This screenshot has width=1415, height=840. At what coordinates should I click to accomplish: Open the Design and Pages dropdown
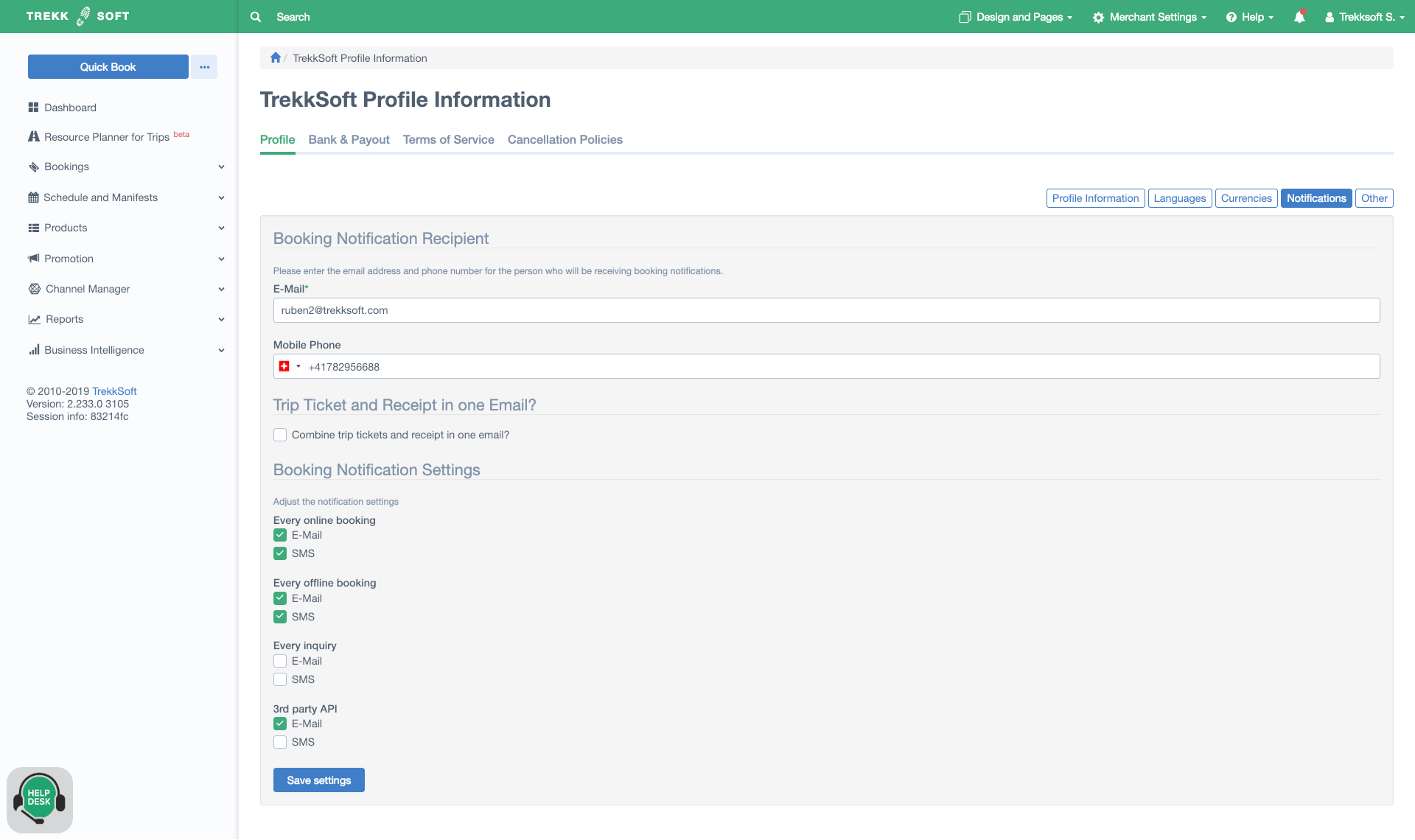pyautogui.click(x=1016, y=17)
